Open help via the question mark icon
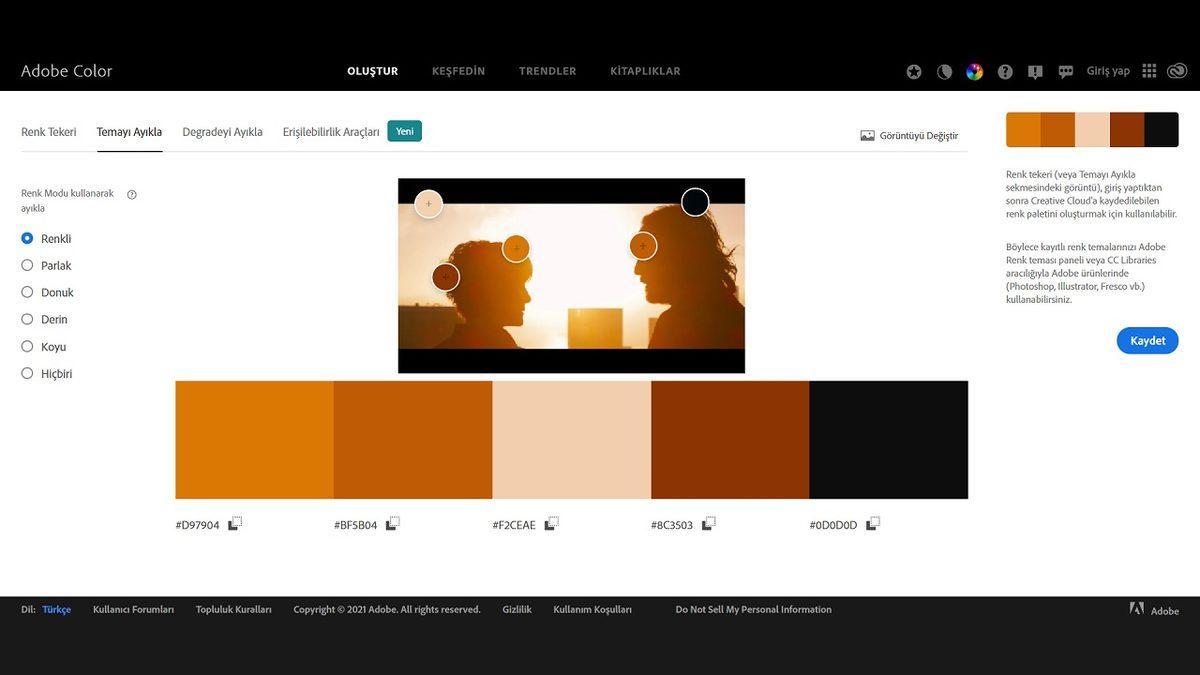1200x675 pixels. pyautogui.click(x=1005, y=72)
